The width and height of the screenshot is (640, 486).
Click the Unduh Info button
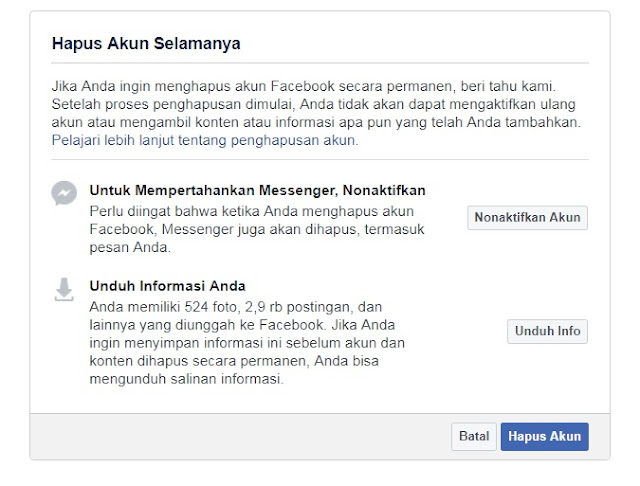coord(547,331)
